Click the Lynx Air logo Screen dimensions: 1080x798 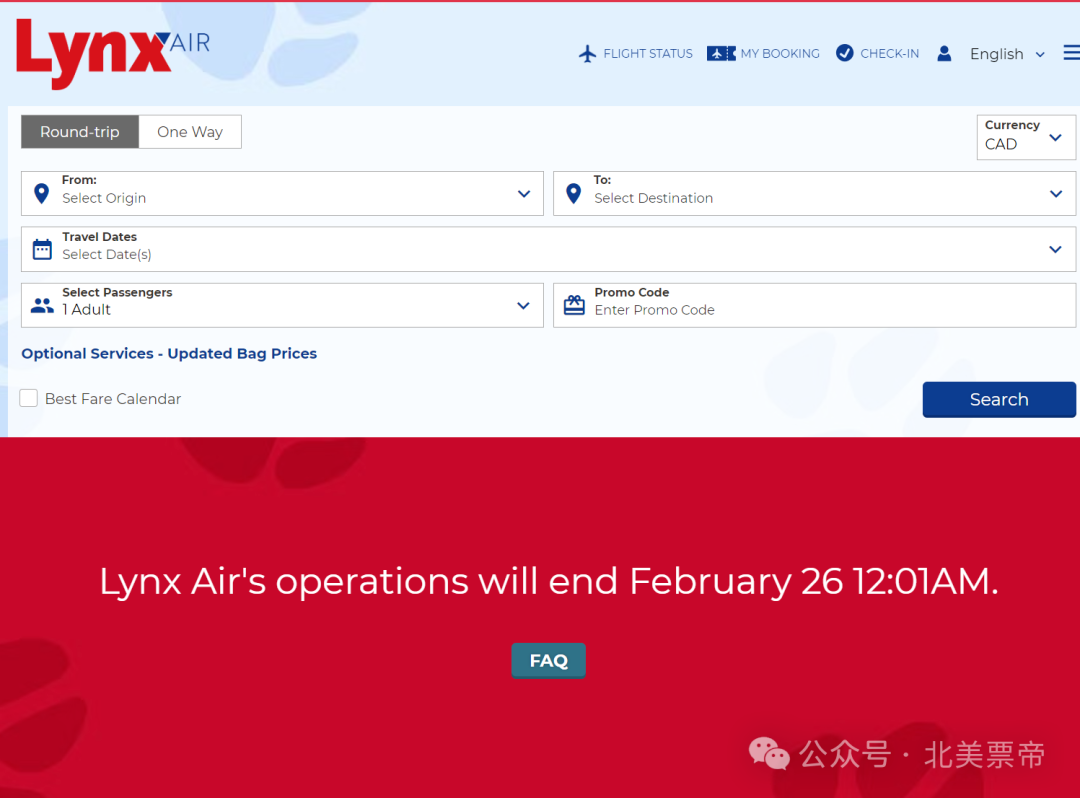[112, 53]
